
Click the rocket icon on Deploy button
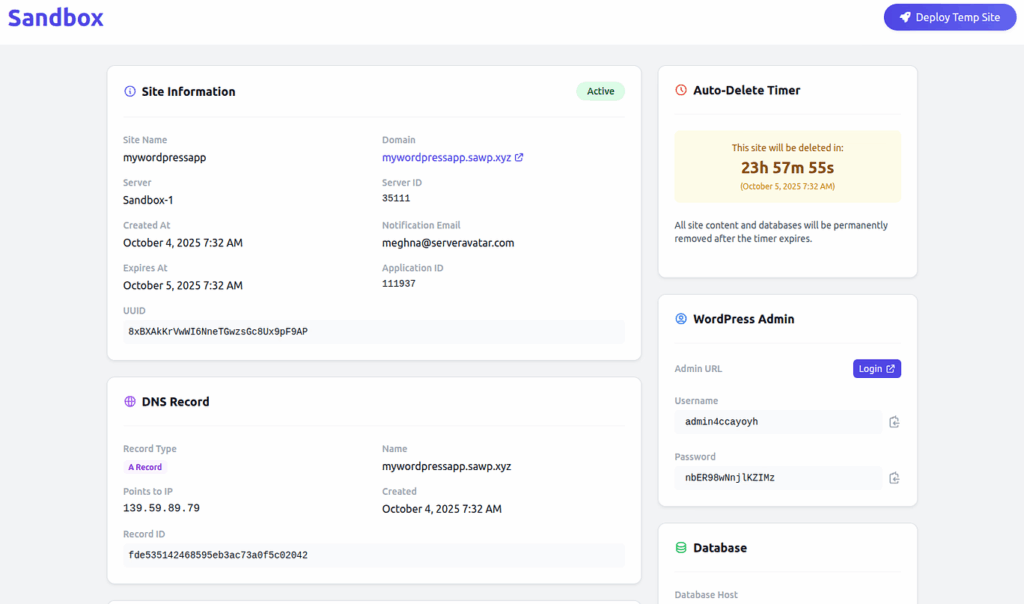(905, 17)
